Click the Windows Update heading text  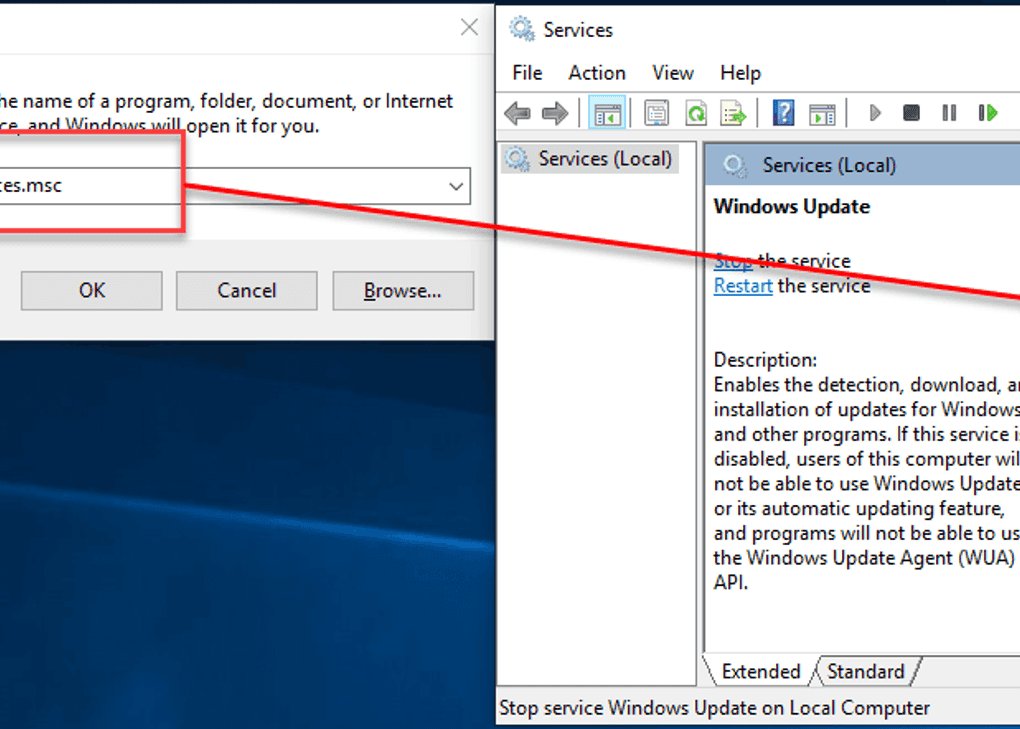(792, 207)
